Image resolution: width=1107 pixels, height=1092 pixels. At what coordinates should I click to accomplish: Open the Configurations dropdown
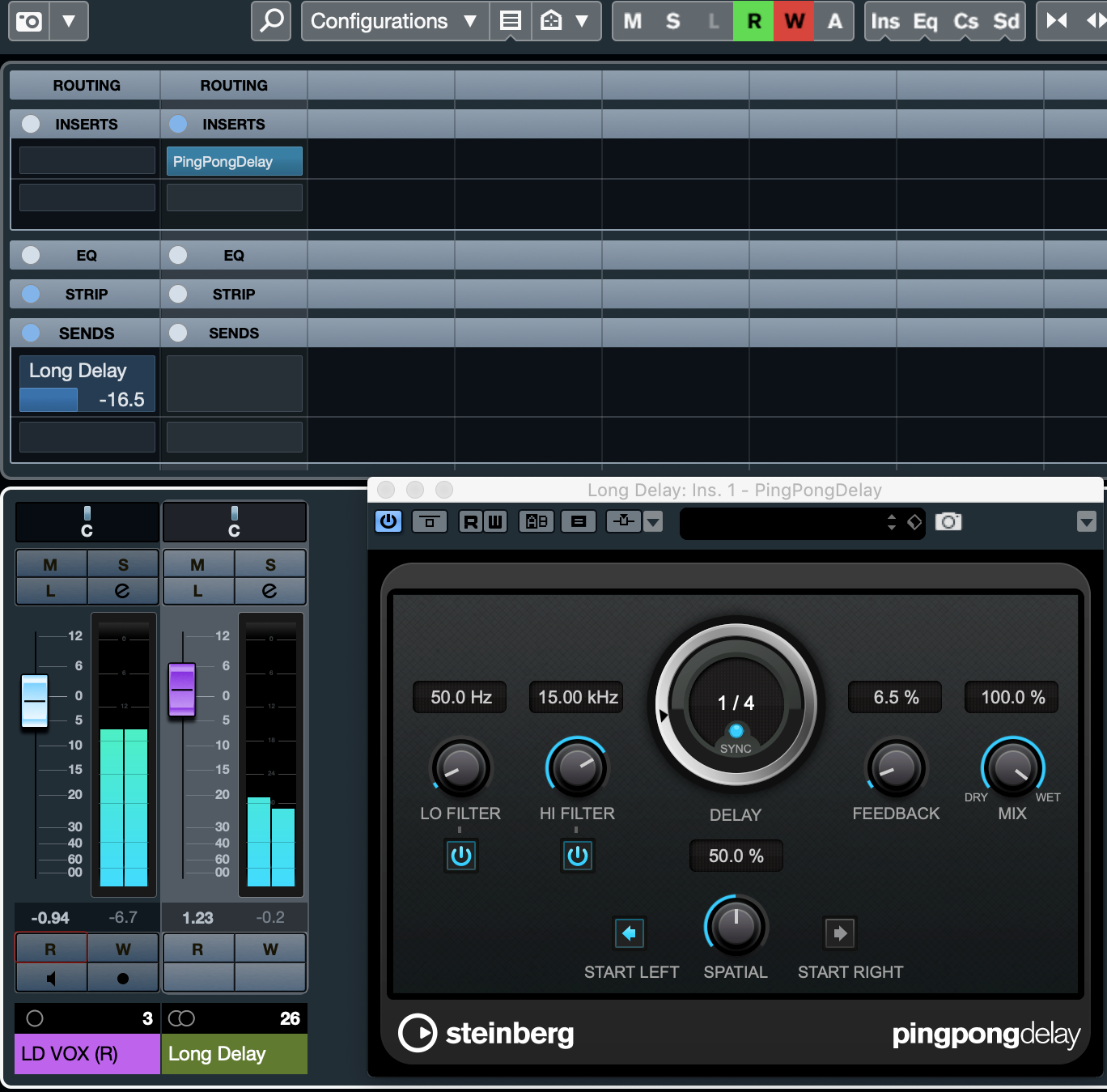[x=394, y=21]
